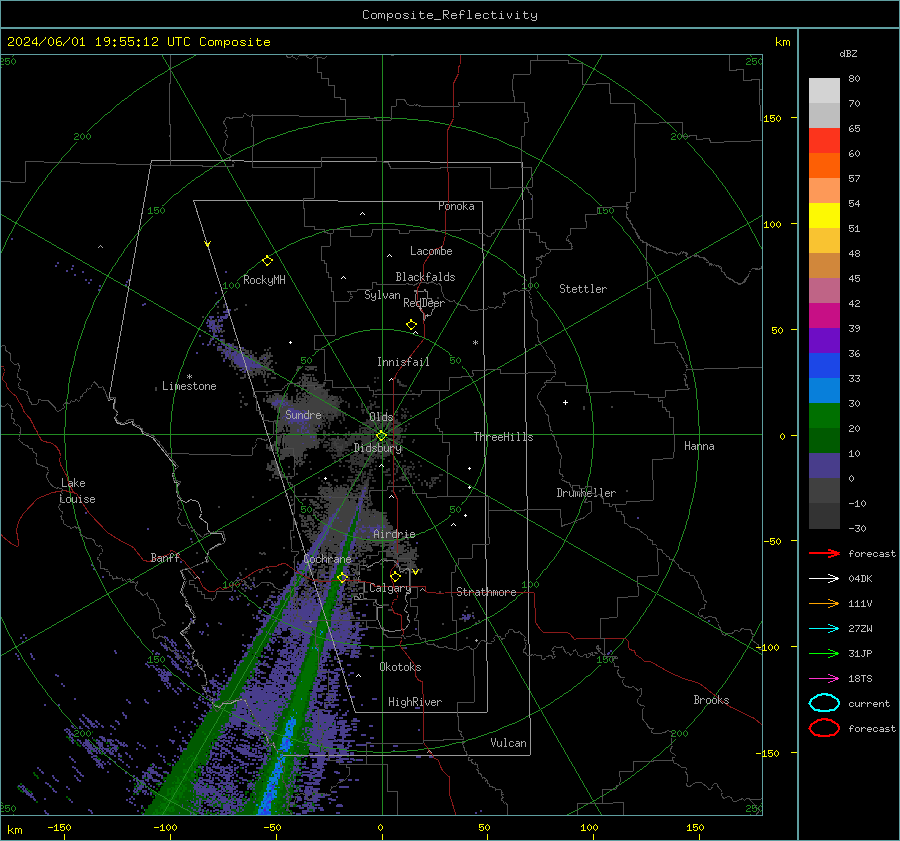The height and width of the screenshot is (841, 900).
Task: Click the Cochrane city label
Action: tap(327, 559)
